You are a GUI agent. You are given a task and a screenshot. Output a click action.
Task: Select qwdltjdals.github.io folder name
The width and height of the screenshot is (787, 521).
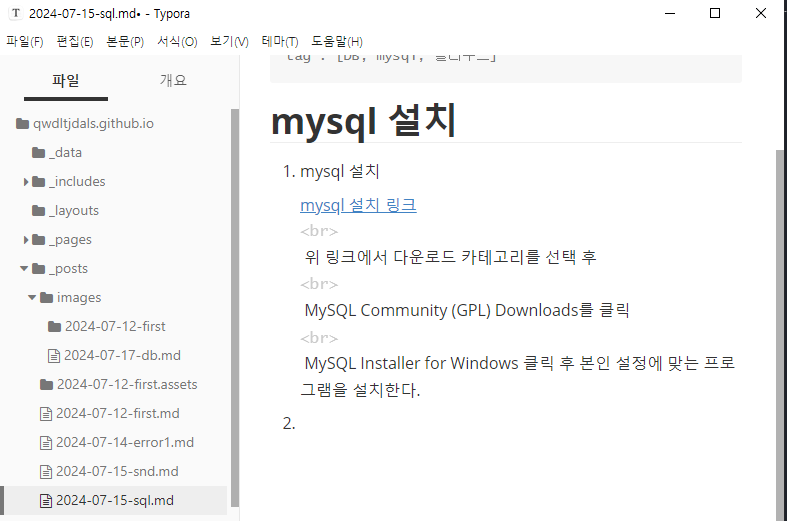pyautogui.click(x=93, y=123)
